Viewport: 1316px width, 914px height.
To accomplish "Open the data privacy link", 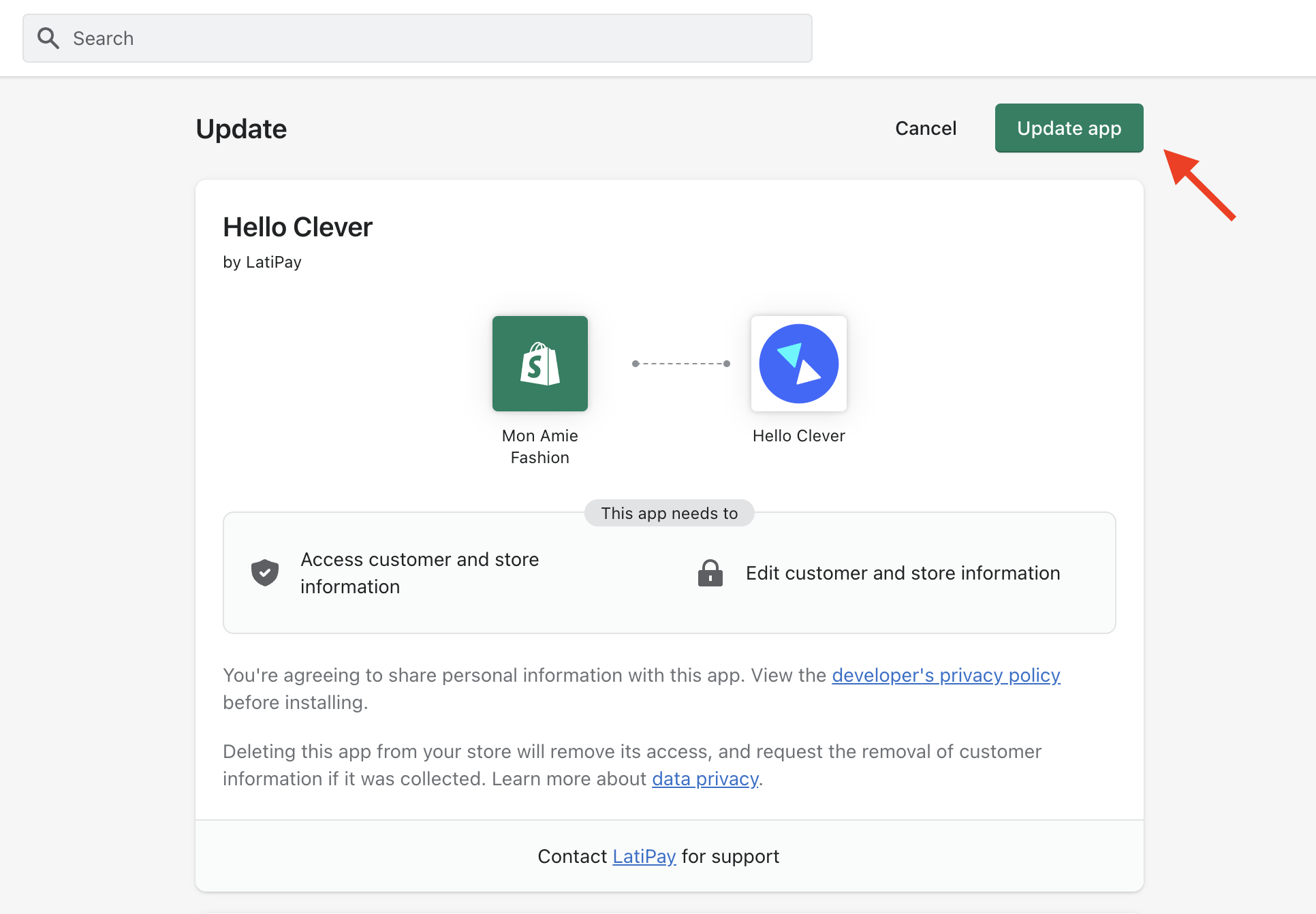I will [x=705, y=778].
